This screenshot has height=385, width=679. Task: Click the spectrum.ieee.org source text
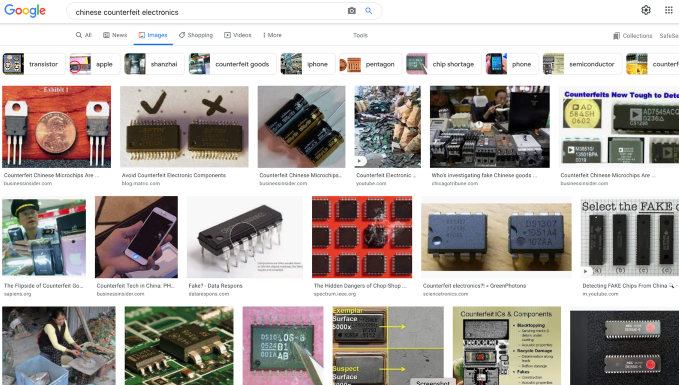point(335,294)
